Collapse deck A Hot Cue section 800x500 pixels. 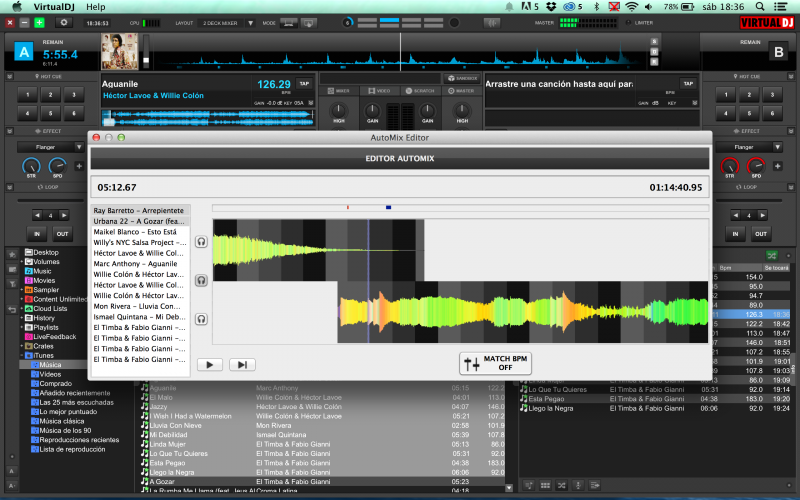(x=9, y=77)
